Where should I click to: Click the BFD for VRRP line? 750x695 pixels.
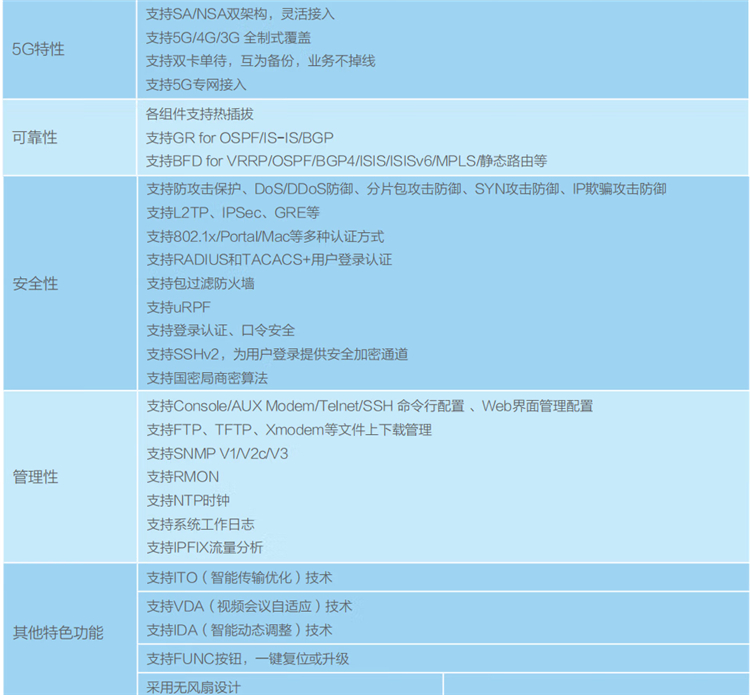(346, 161)
